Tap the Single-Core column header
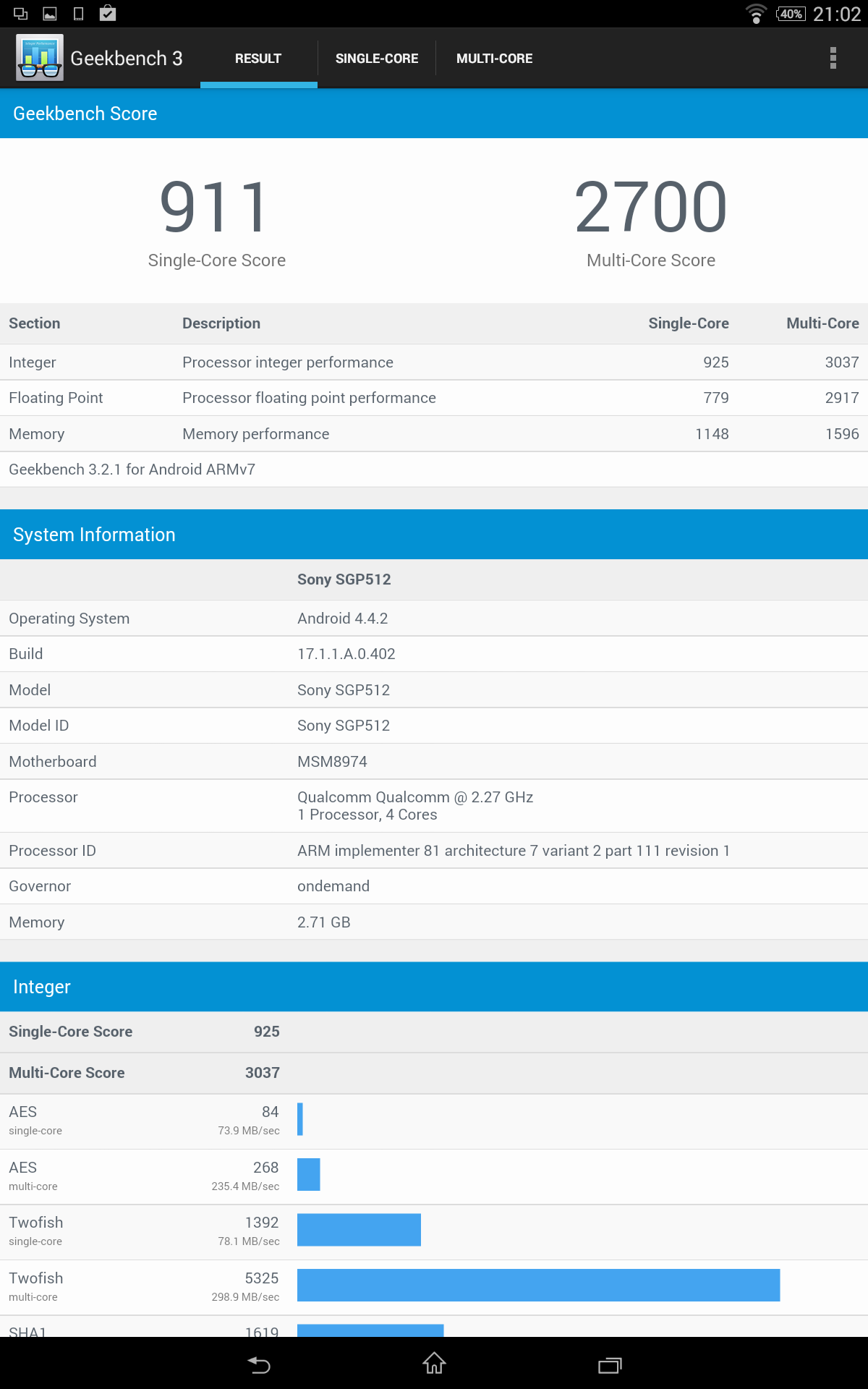The image size is (868, 1389). point(689,323)
